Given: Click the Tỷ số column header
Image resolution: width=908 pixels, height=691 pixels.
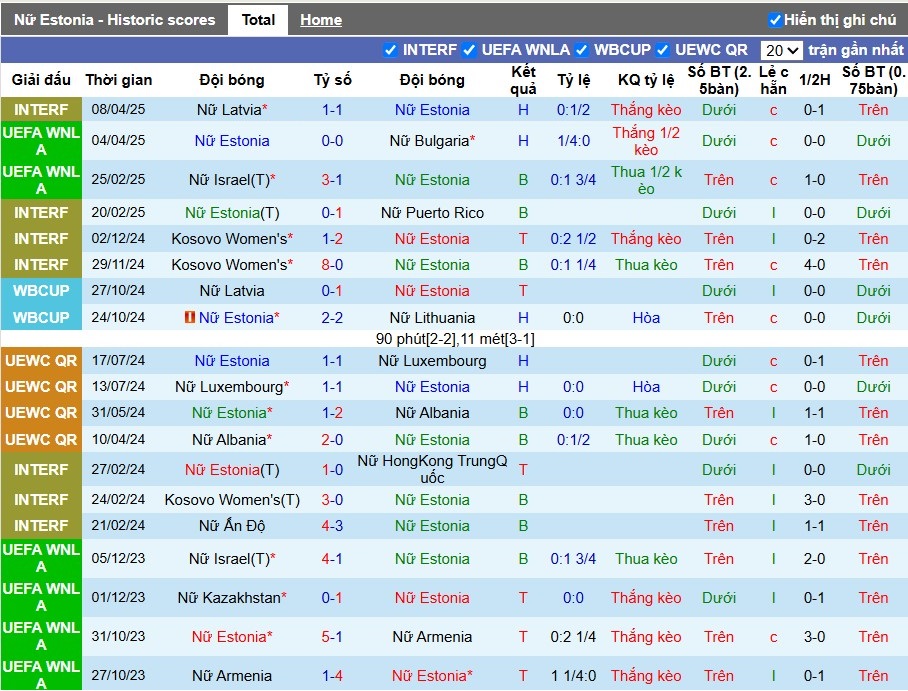Looking at the screenshot, I should click(332, 80).
